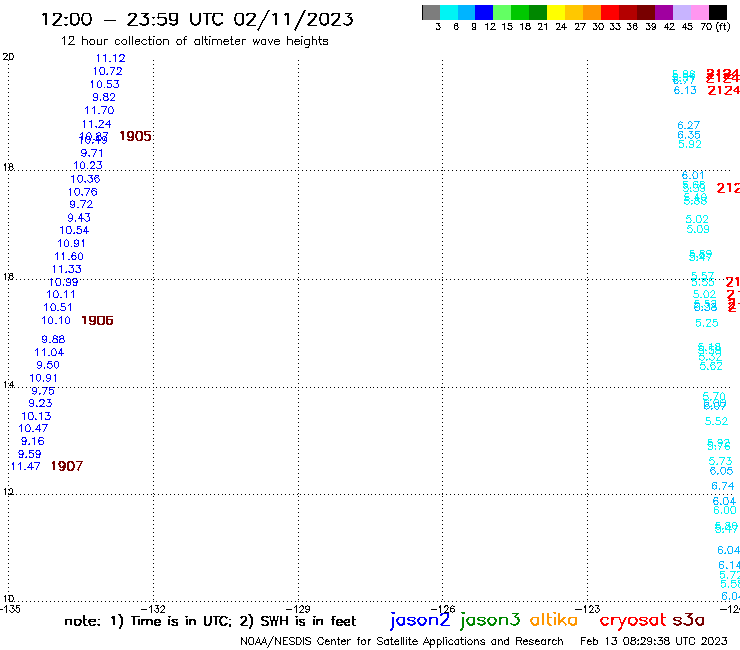Click the -129 longitude axis label
This screenshot has width=740, height=650.
coord(298,609)
